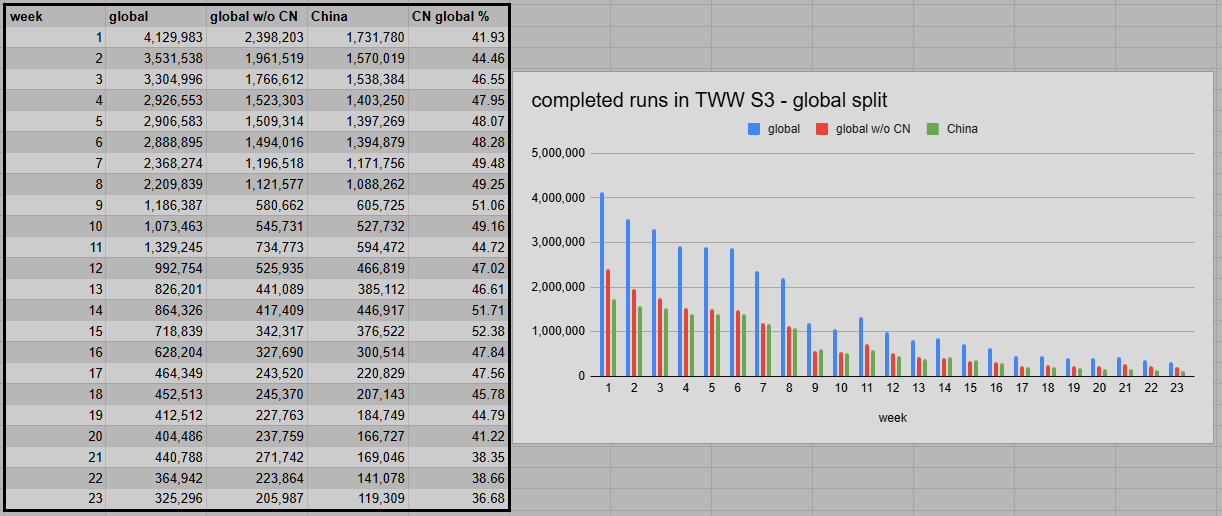Click the cell containing 4,129,983
This screenshot has width=1222, height=516.
[156, 37]
